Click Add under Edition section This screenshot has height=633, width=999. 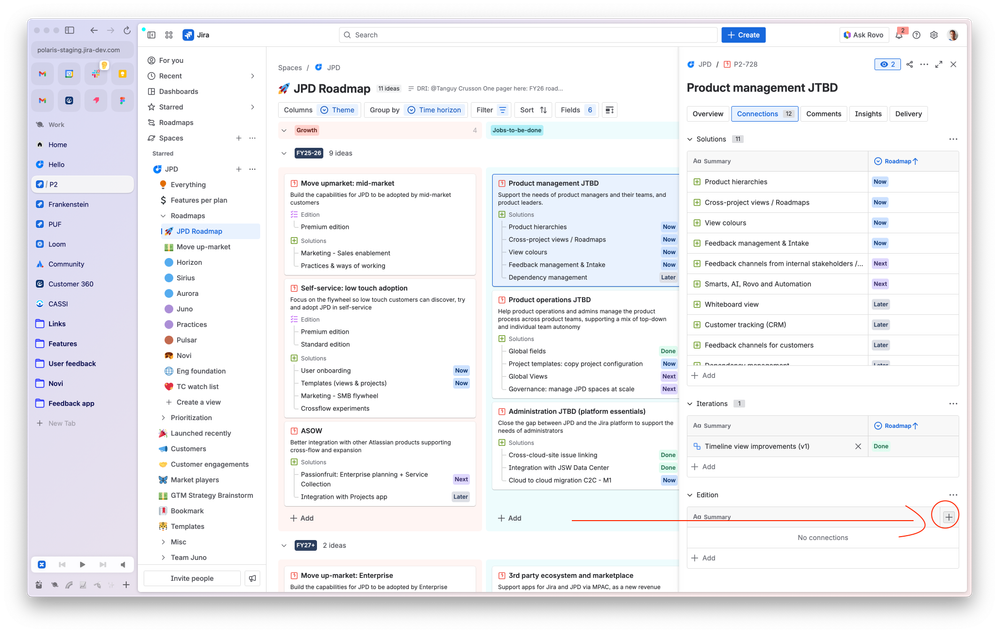[703, 558]
